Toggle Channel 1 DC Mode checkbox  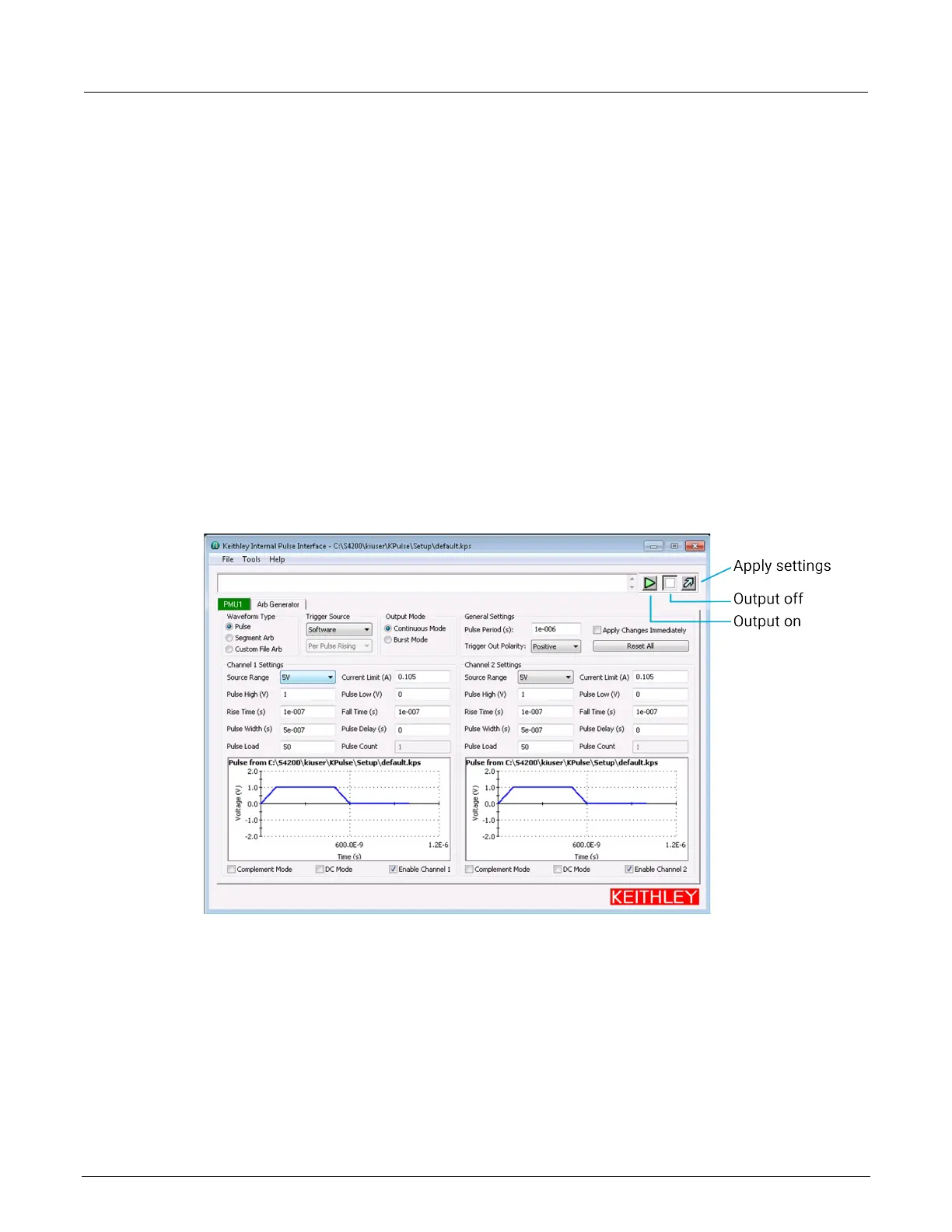tap(320, 869)
